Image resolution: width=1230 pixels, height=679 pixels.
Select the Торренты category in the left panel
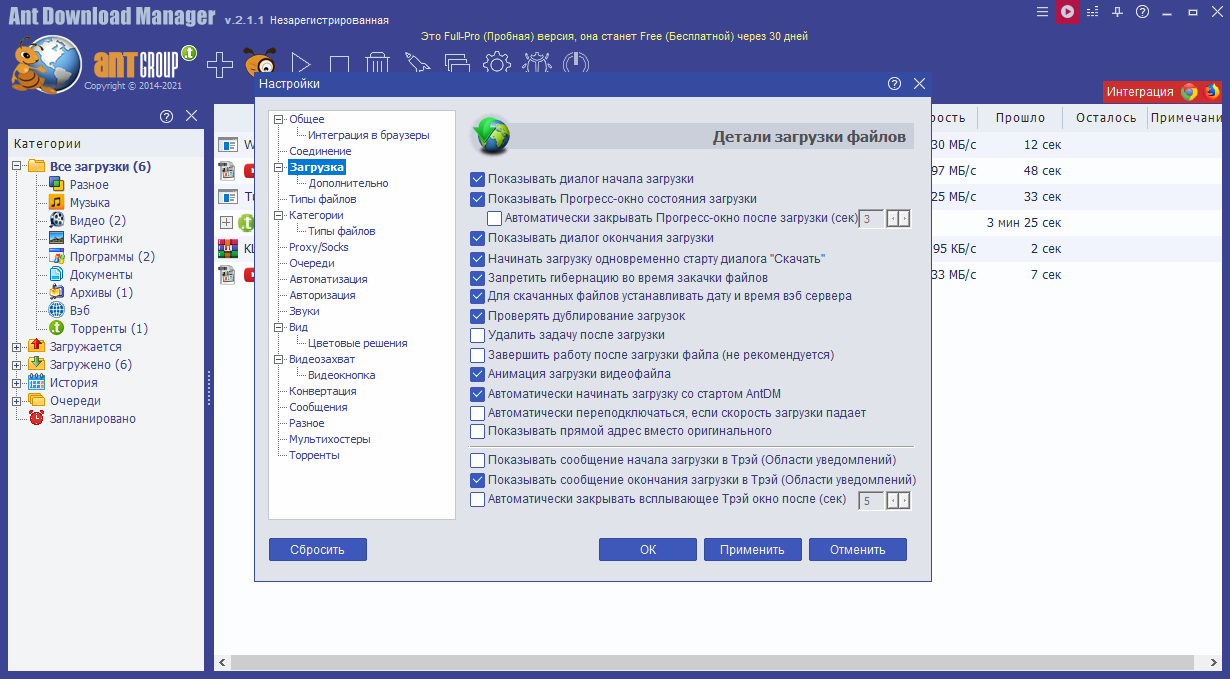pos(108,328)
